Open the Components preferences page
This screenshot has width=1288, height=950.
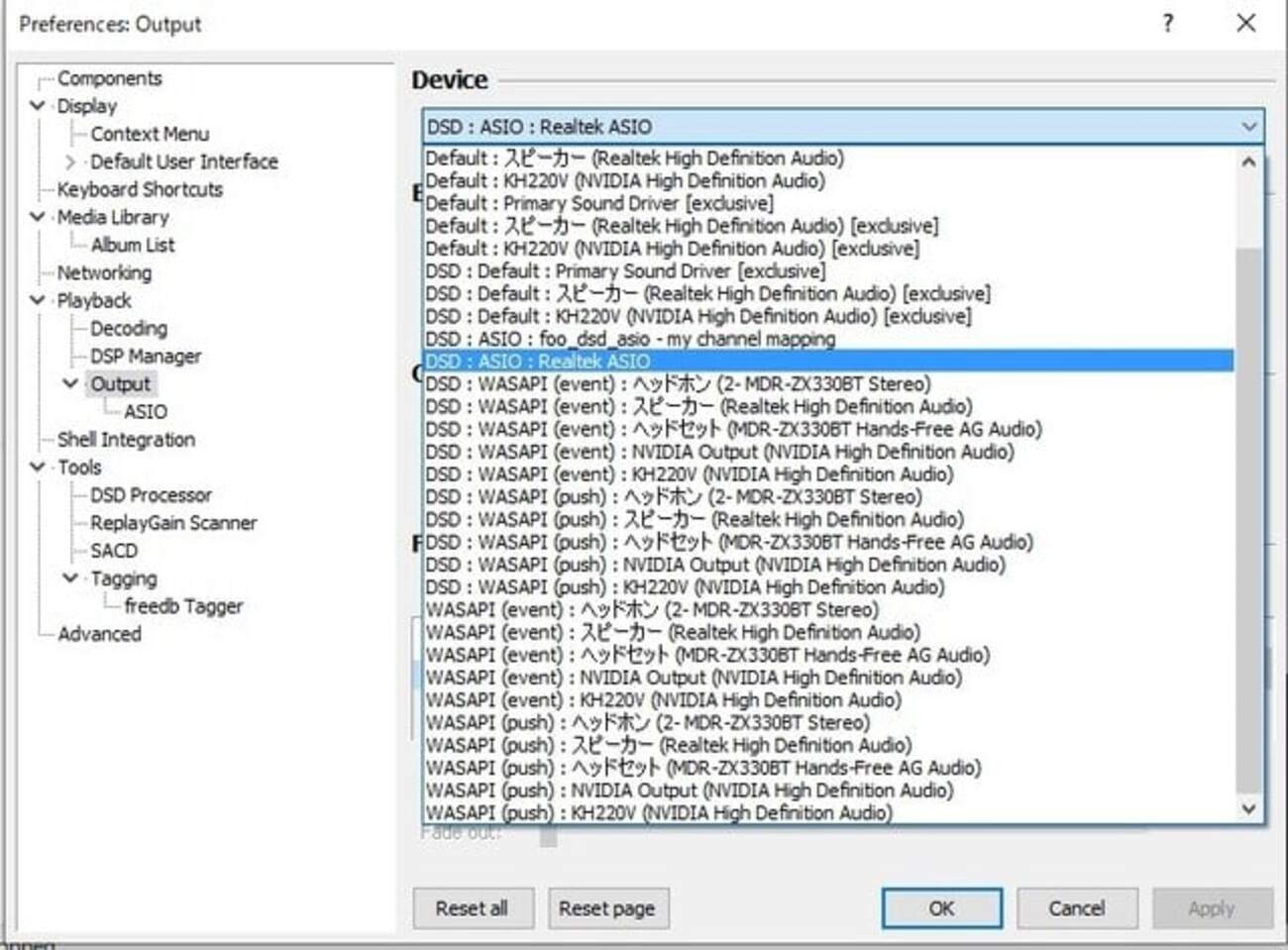click(x=109, y=77)
